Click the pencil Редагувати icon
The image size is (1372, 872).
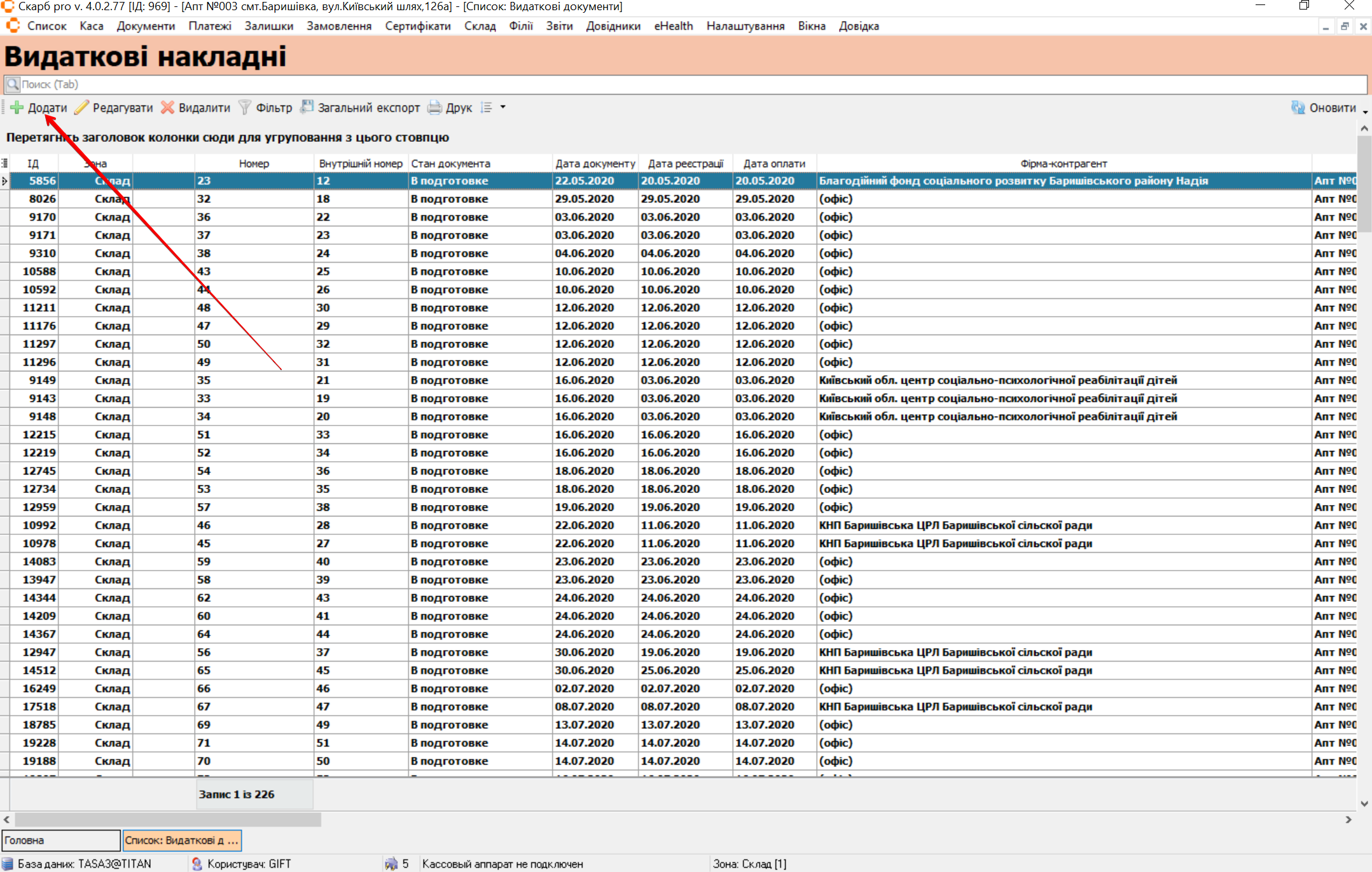(81, 107)
